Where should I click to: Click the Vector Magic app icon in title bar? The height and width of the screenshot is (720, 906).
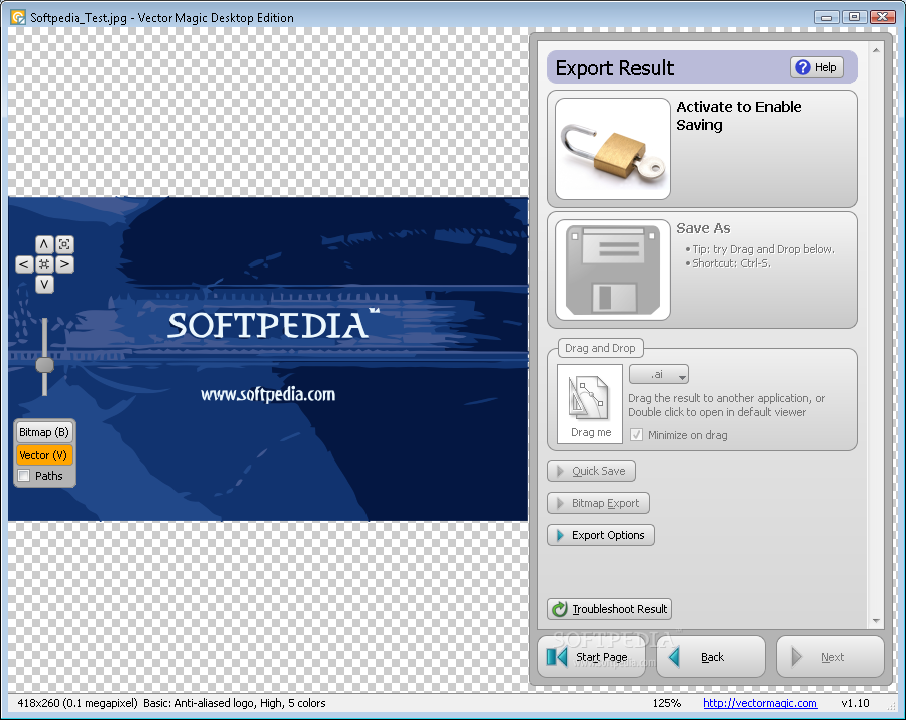tap(18, 17)
